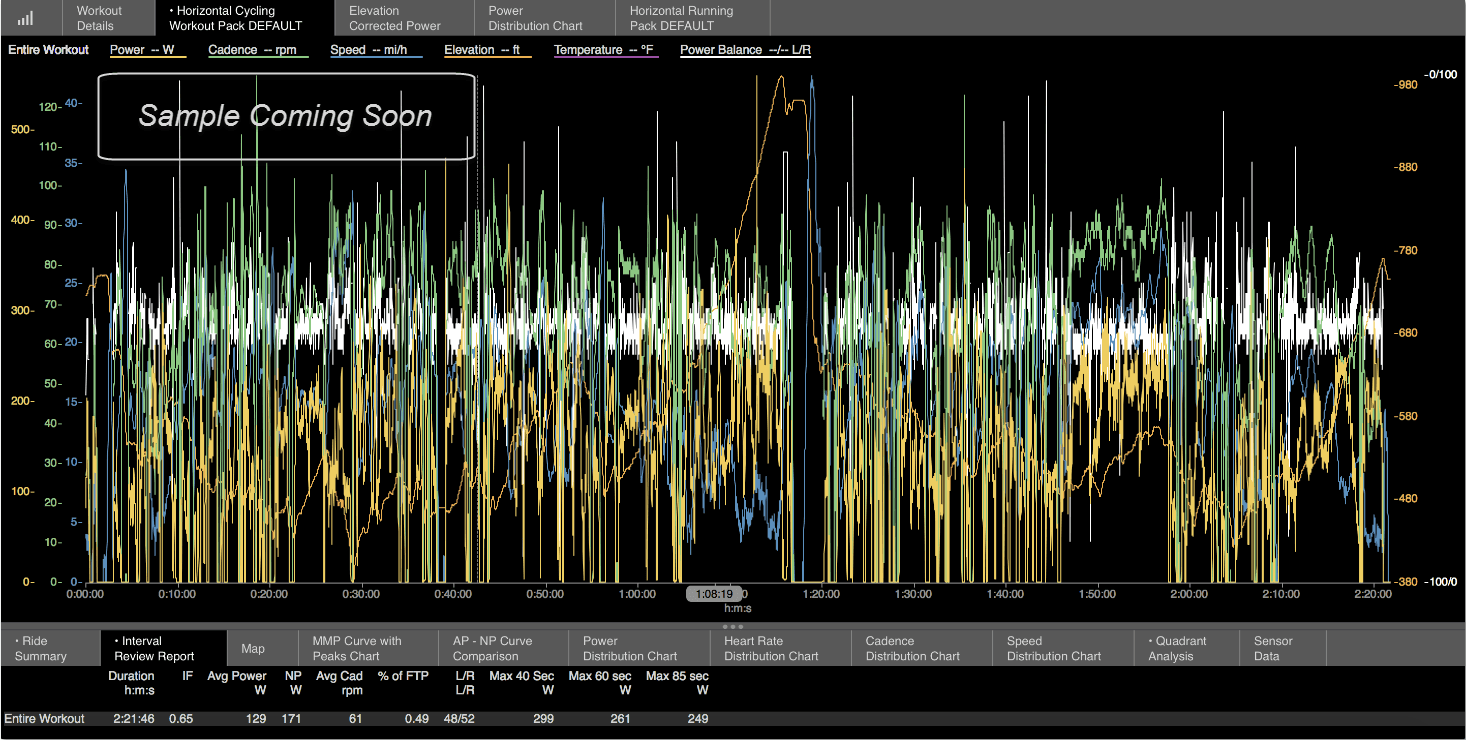Screen dimensions: 1466x740
Task: Click the 1:50:00 time axis label
Action: point(1097,594)
